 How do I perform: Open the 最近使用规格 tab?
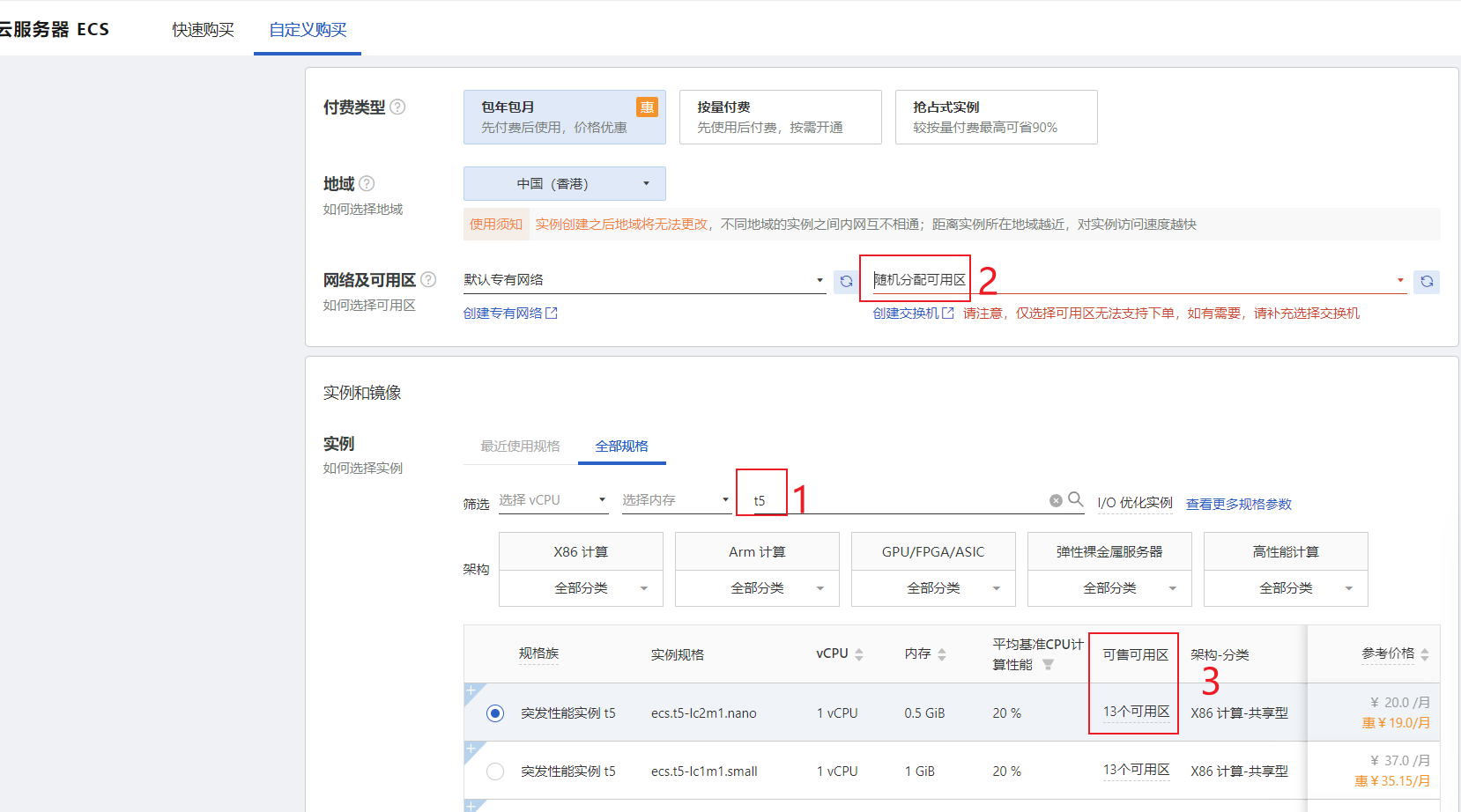point(520,447)
